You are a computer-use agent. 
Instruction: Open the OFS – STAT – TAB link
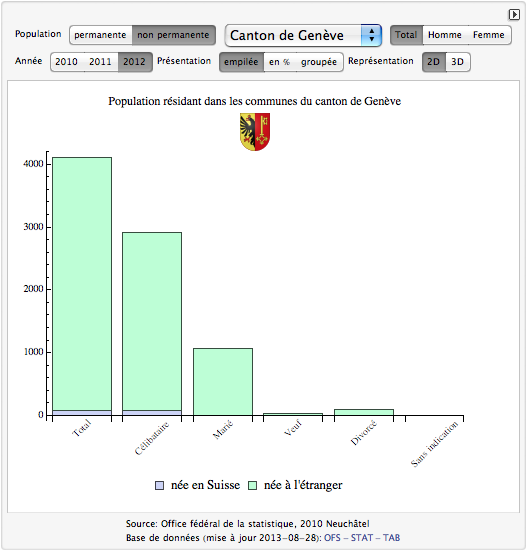362,538
